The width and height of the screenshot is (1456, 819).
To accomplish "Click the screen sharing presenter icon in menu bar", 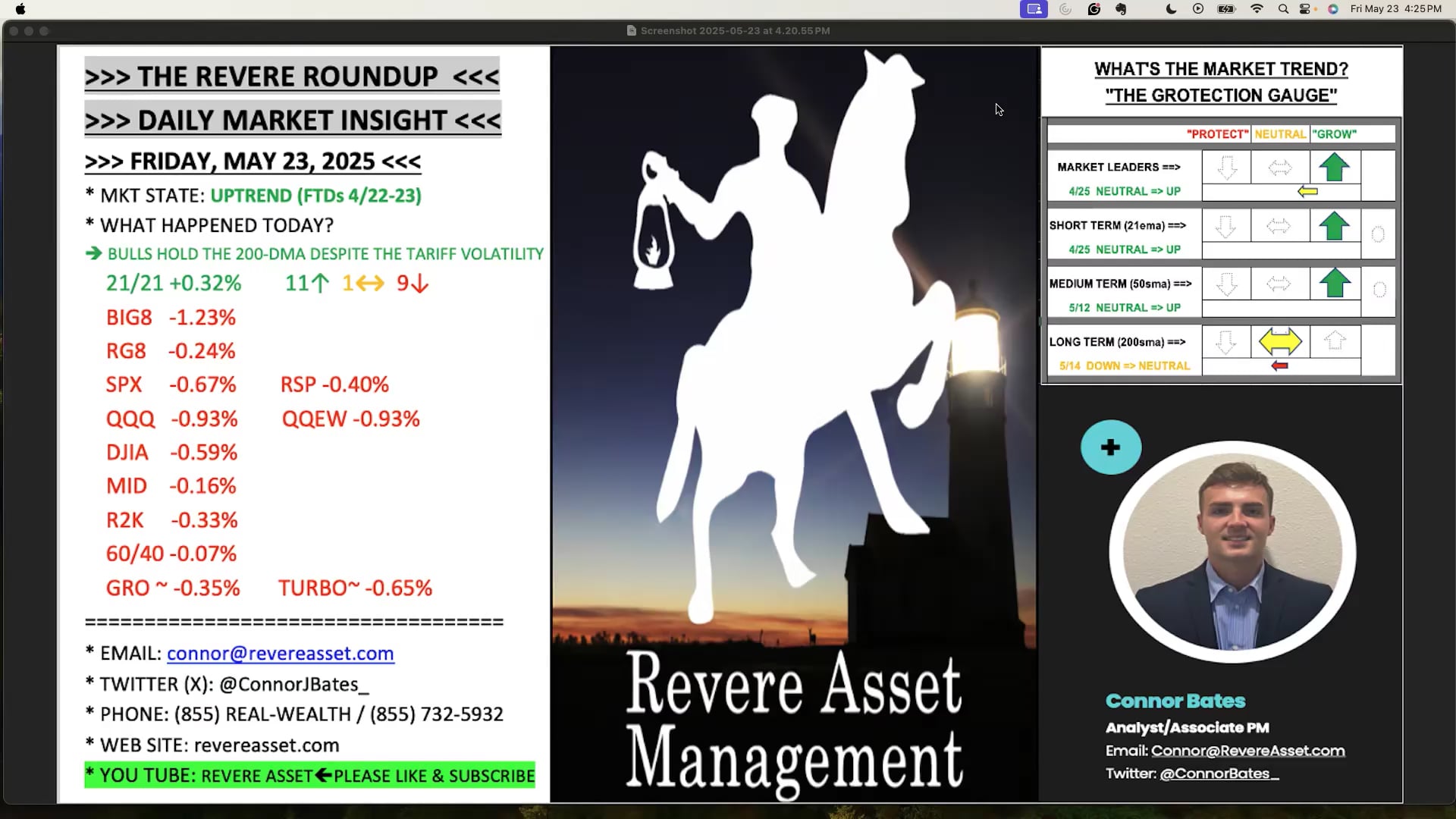I will [x=1033, y=9].
